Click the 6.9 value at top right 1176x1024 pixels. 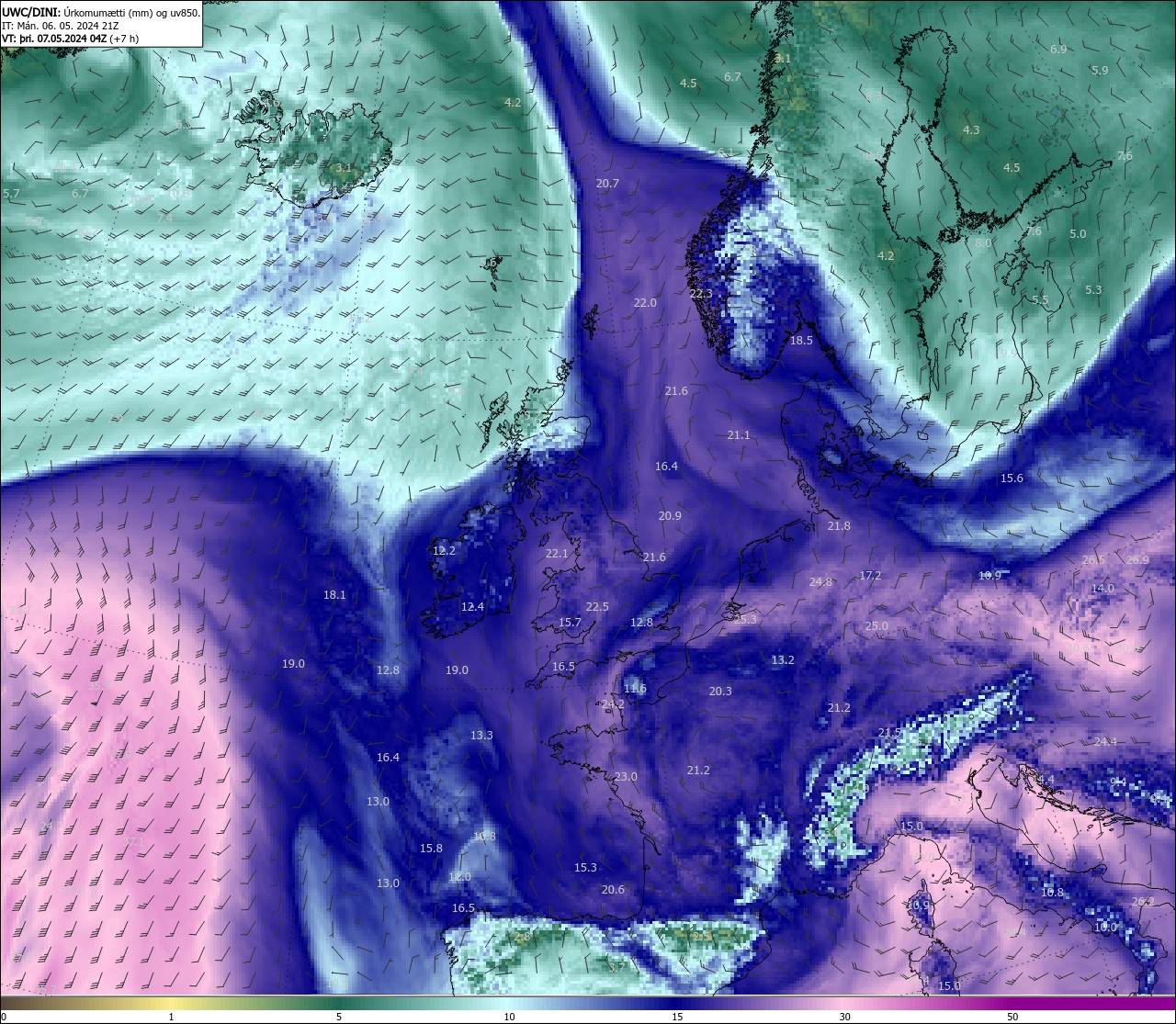pos(1058,50)
